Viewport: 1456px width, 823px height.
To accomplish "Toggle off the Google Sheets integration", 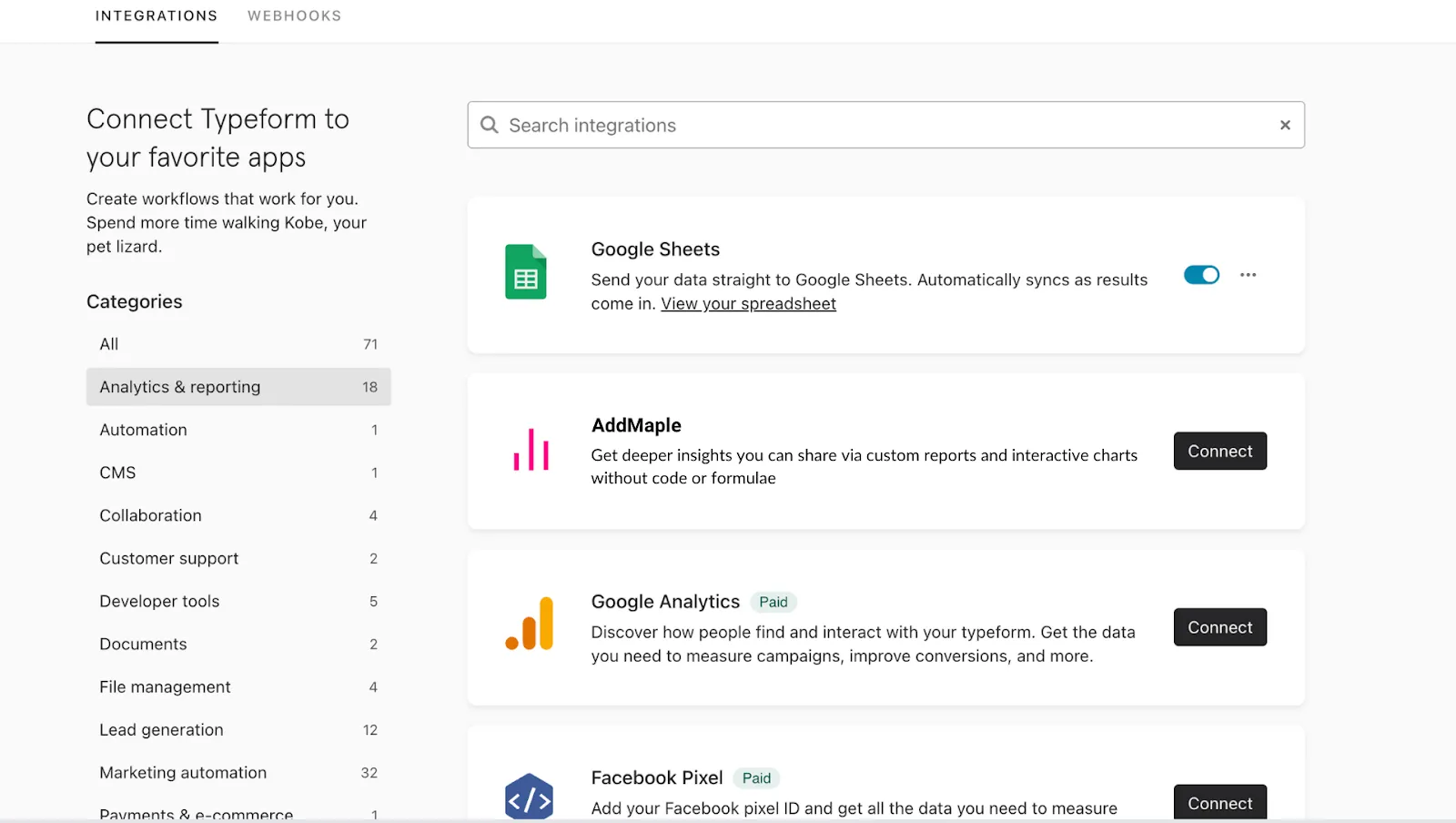I will [1201, 275].
